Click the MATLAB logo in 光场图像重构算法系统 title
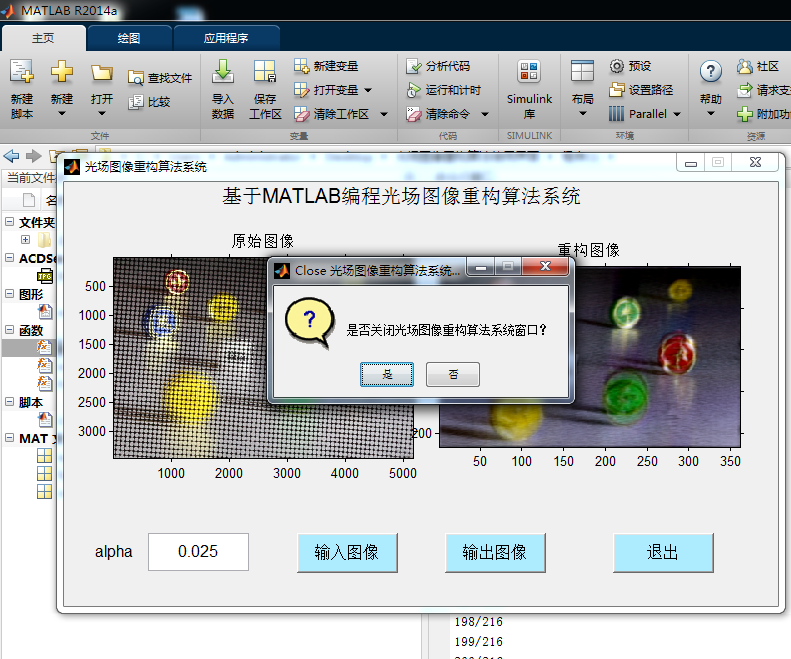This screenshot has width=791, height=659. click(x=72, y=167)
